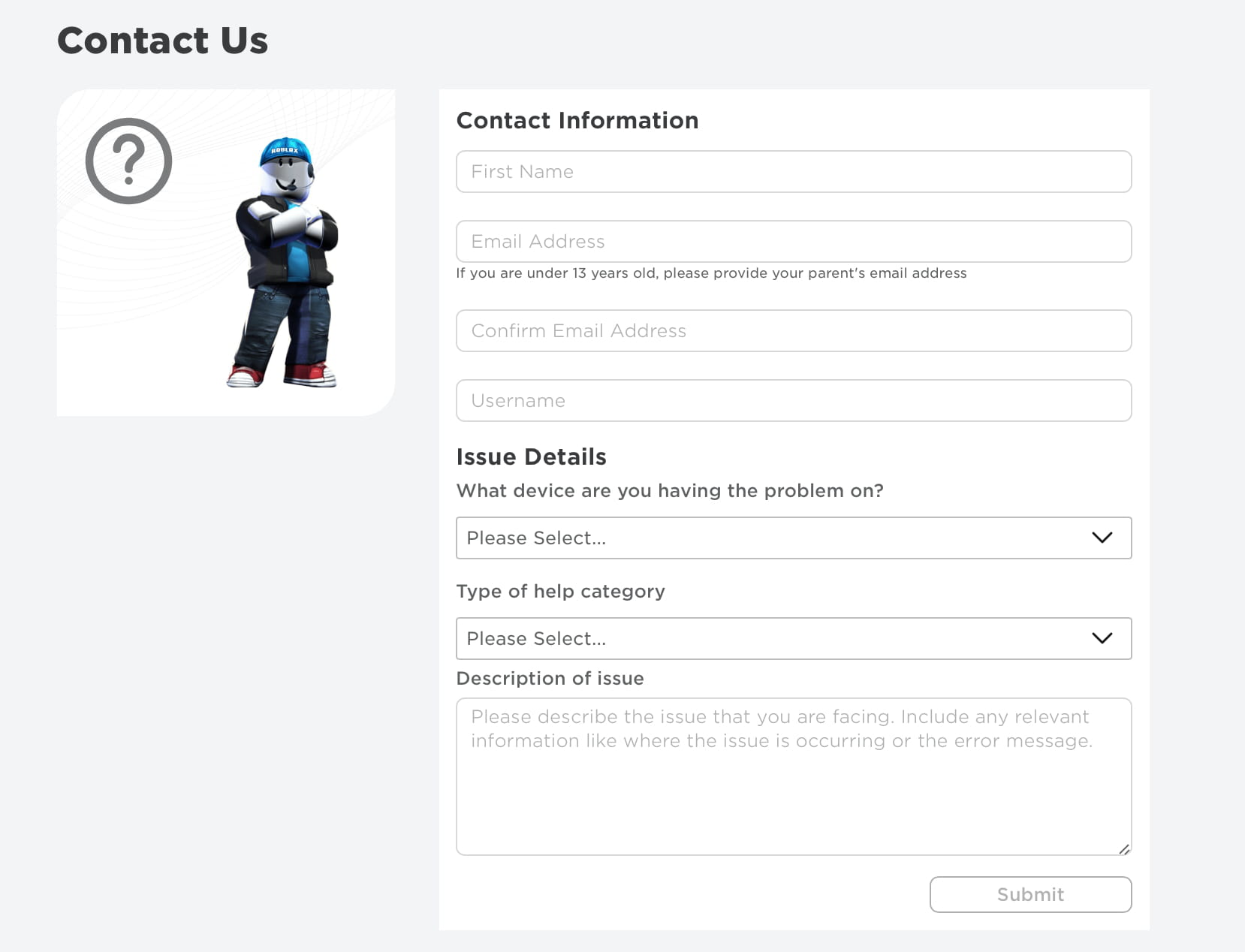Click the question mark help icon
The image size is (1245, 952).
[x=128, y=161]
